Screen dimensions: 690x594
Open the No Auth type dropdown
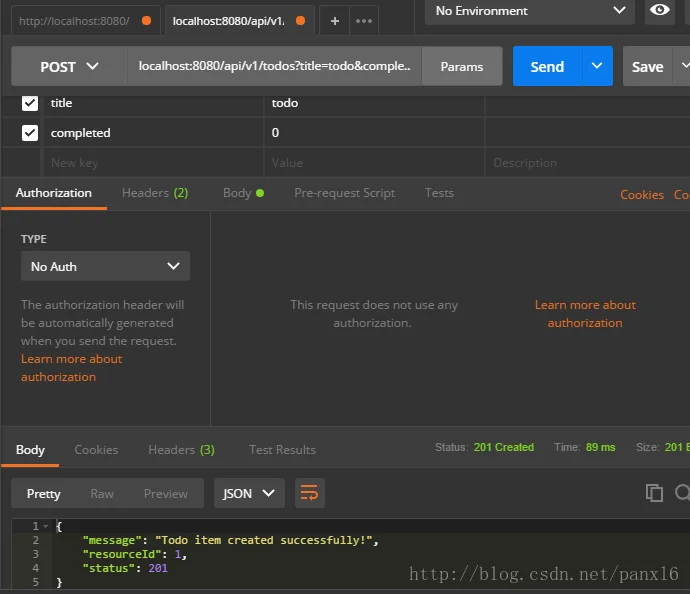pyautogui.click(x=105, y=266)
